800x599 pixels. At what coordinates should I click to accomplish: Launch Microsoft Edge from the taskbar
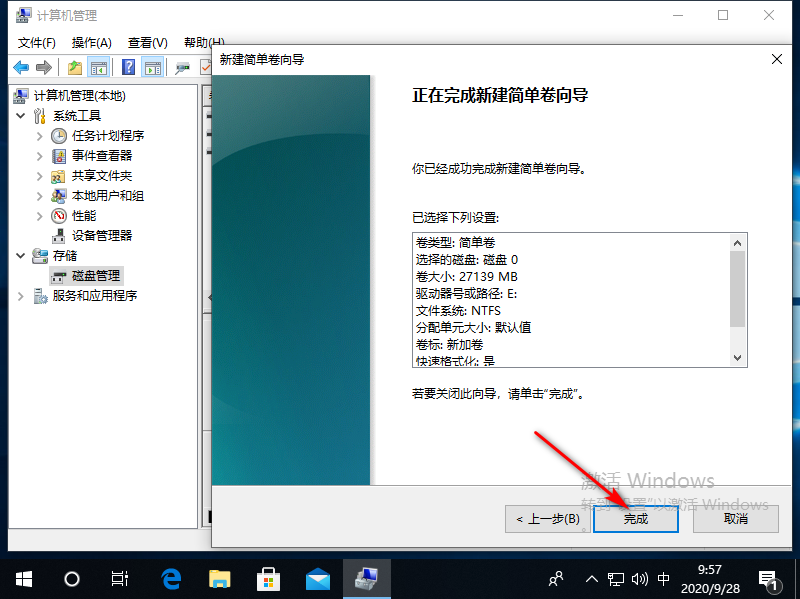tap(170, 578)
